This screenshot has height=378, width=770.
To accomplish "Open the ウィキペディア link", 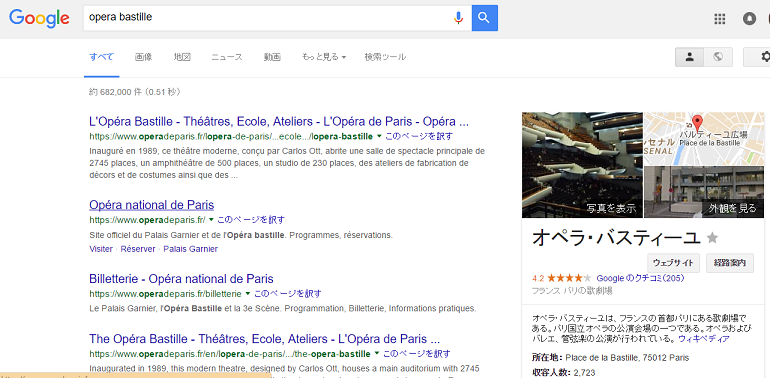I will (x=704, y=339).
